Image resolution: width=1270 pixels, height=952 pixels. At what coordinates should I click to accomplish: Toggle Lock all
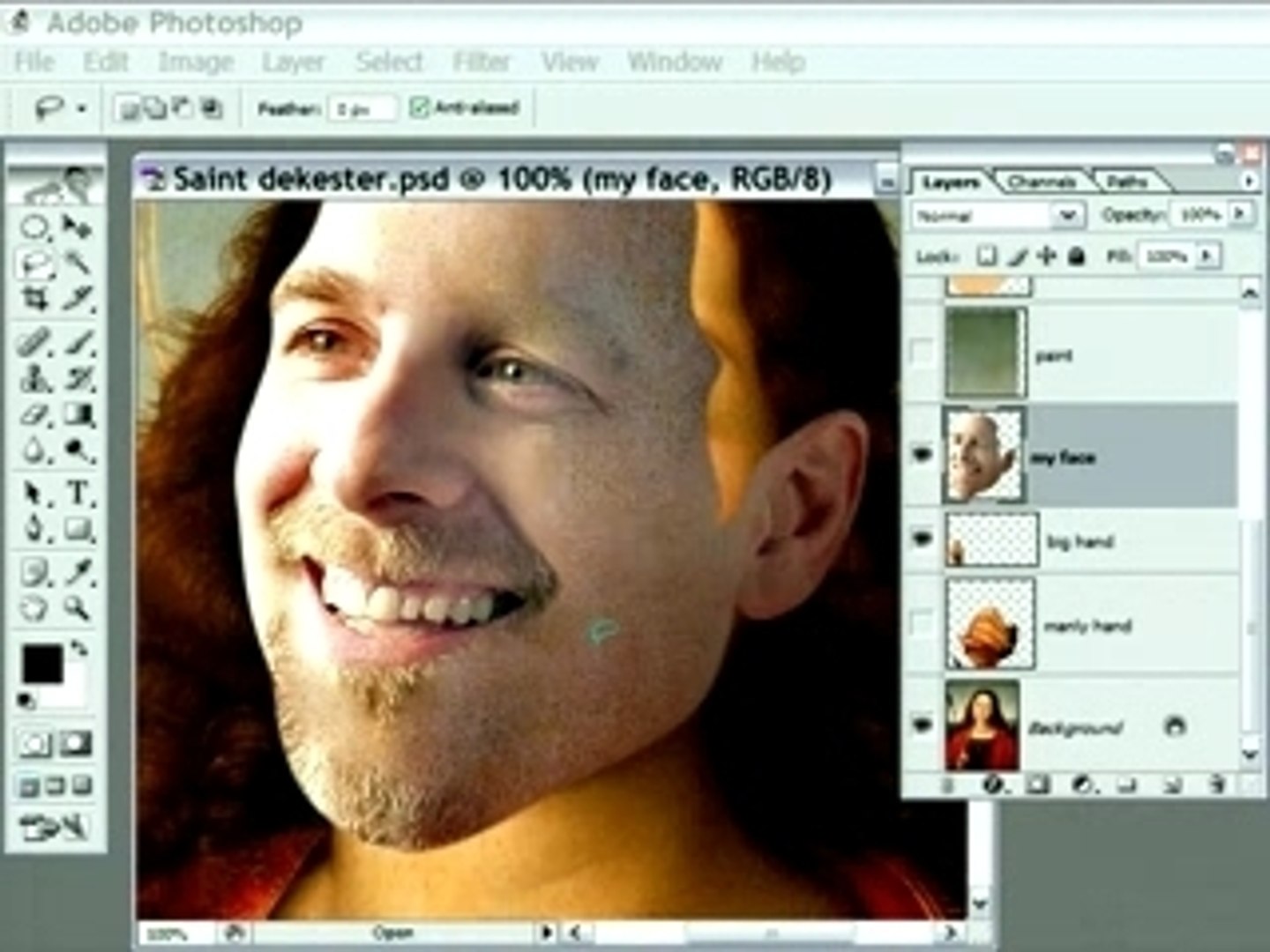(x=1076, y=257)
